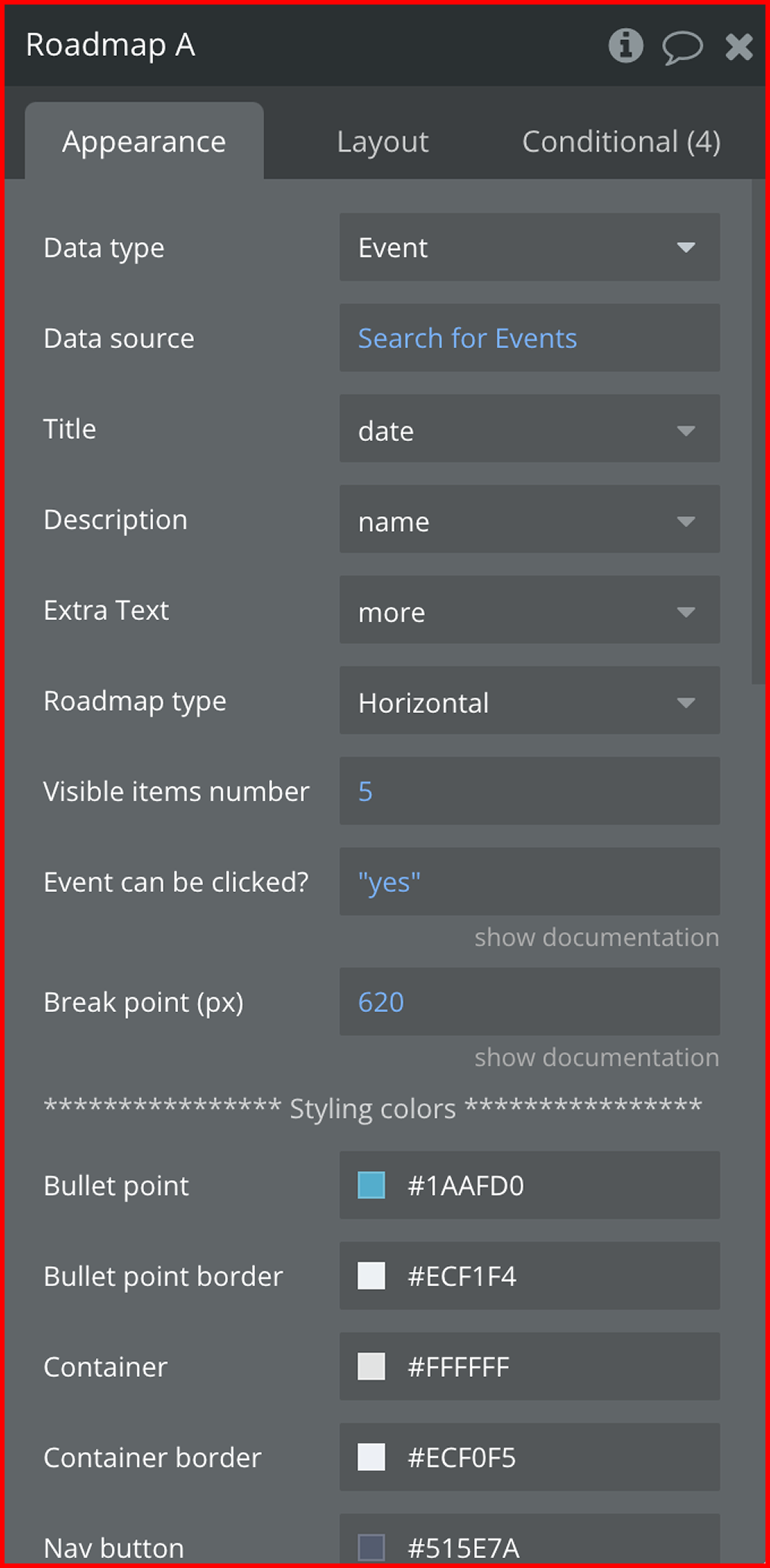Image resolution: width=770 pixels, height=1568 pixels.
Task: Switch to the Layout tab
Action: point(383,142)
